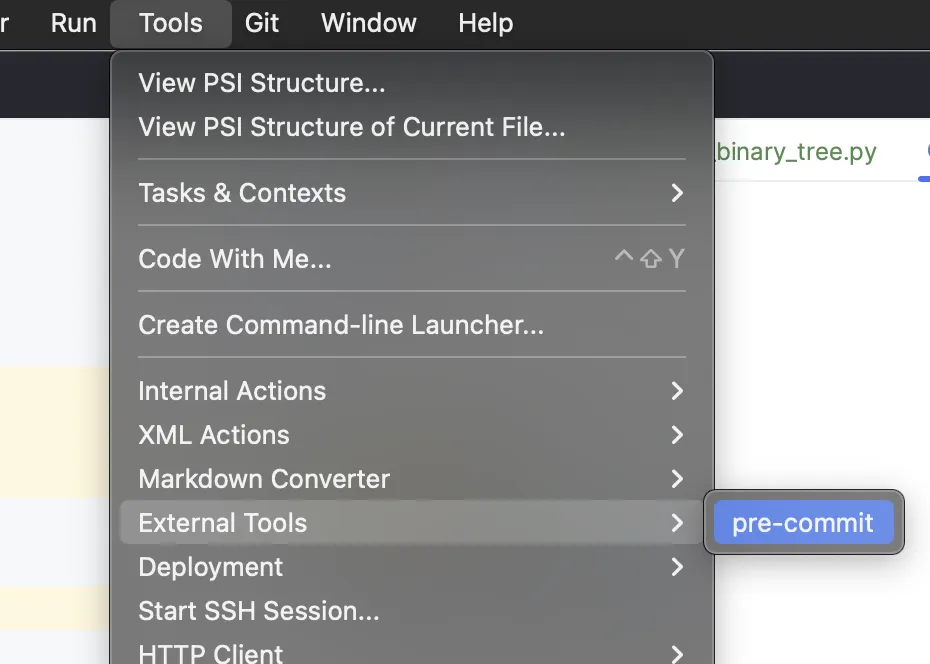Choose View PSI Structure of Current File

pos(352,127)
